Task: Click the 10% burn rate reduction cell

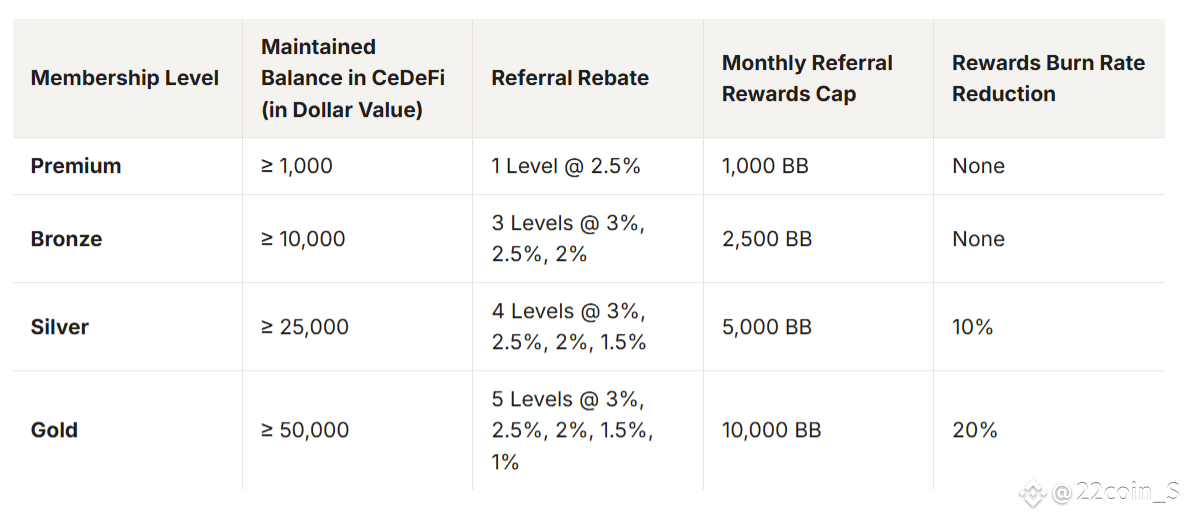Action: 973,327
